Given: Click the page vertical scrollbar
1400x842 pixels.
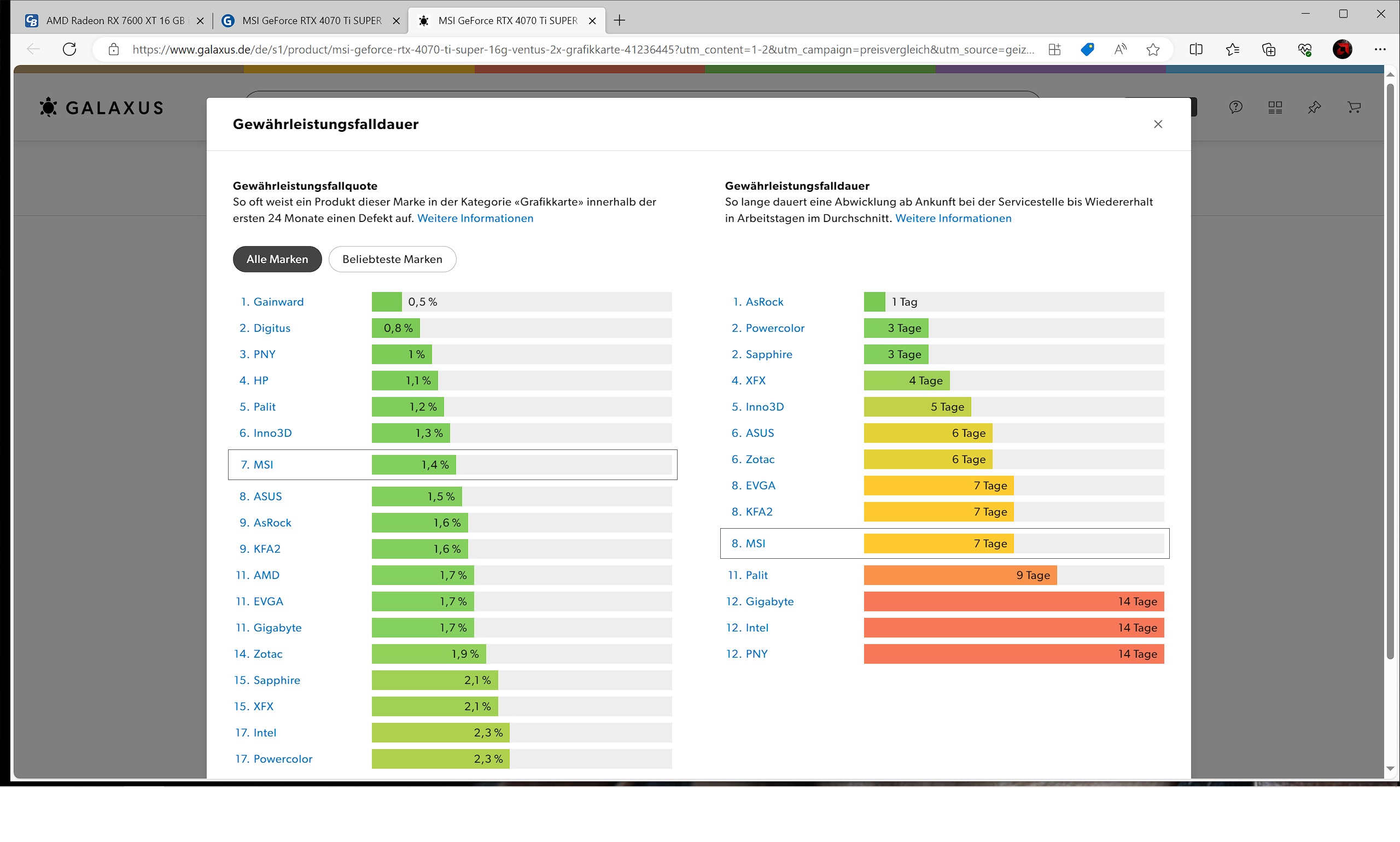Looking at the screenshot, I should [1390, 369].
